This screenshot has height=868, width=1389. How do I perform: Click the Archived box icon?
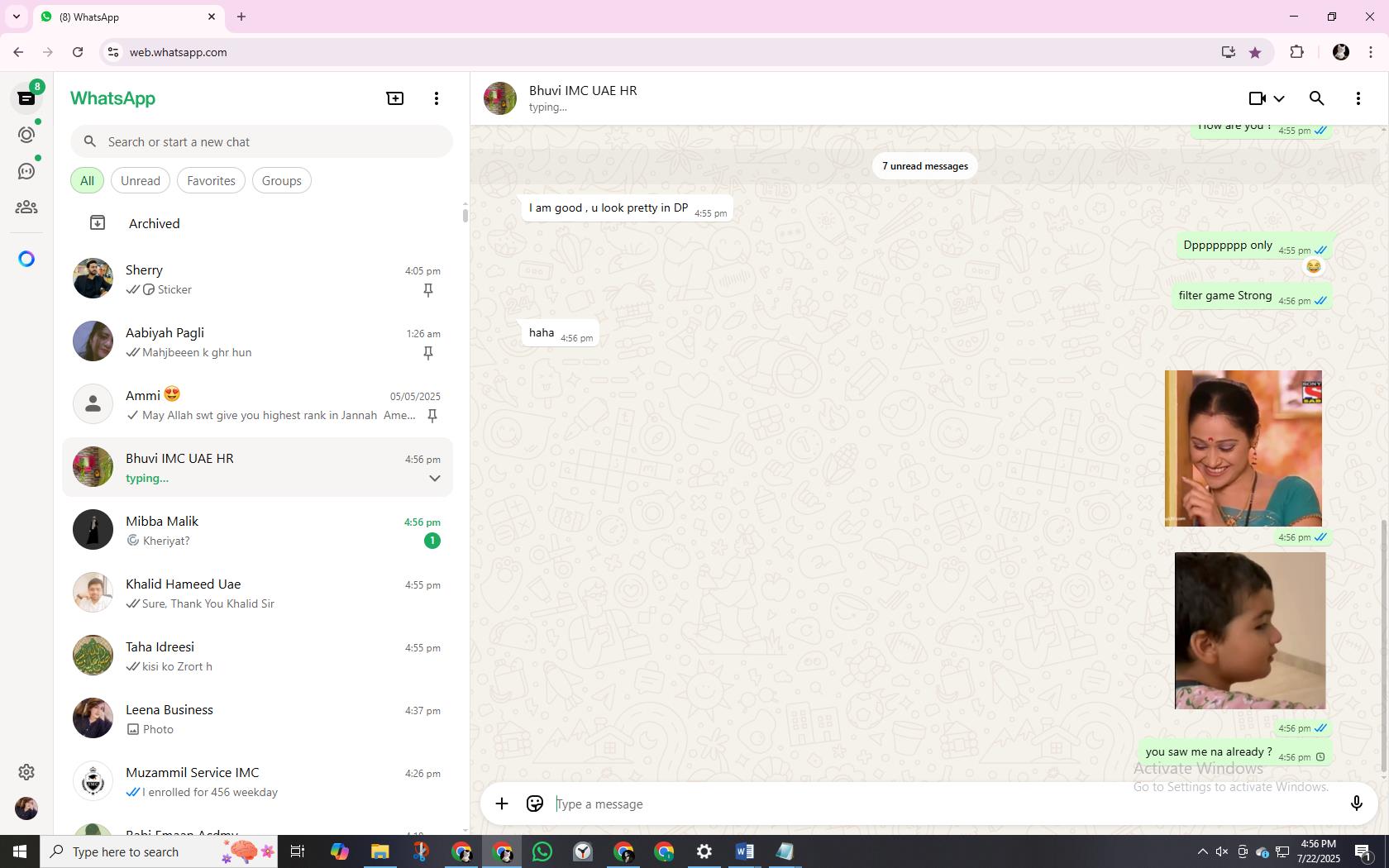98,223
